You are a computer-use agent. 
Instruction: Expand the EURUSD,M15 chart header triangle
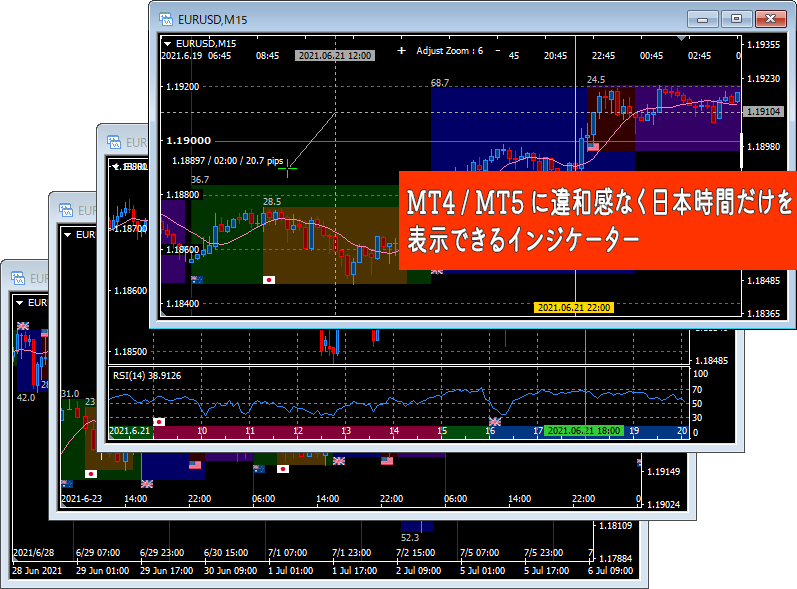pos(167,44)
